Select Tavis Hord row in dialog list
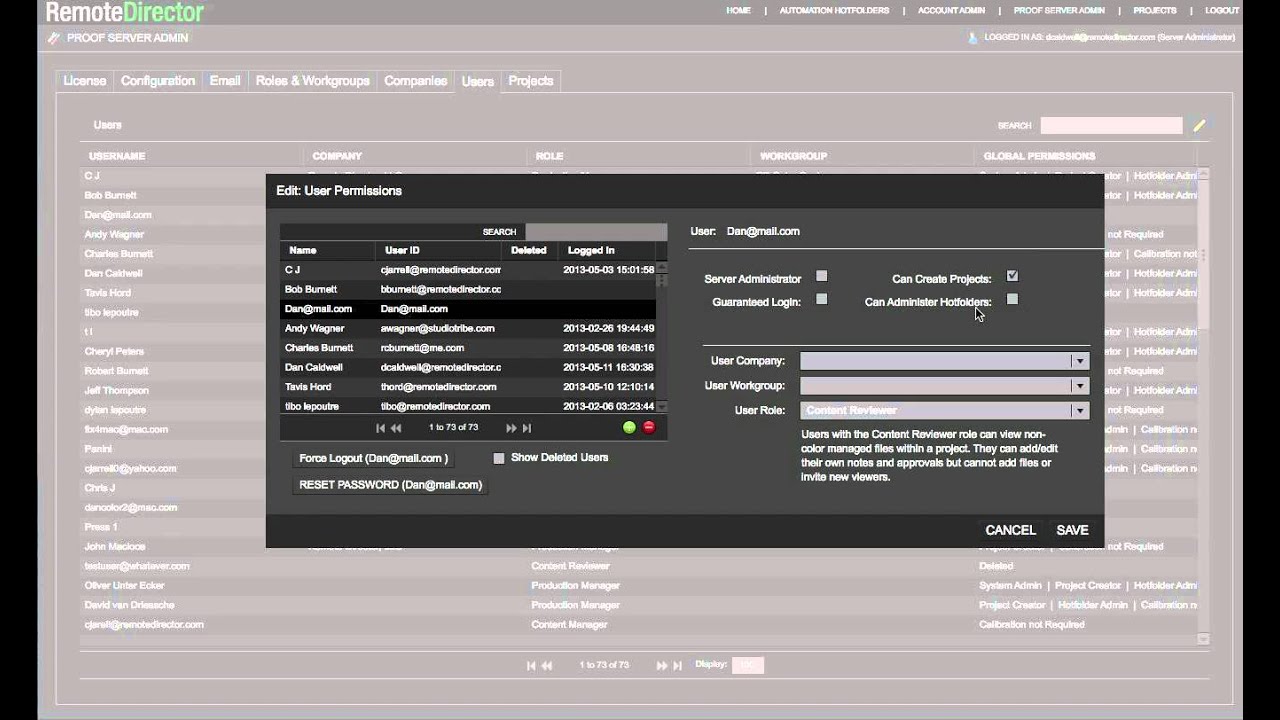This screenshot has height=720, width=1280. (468, 387)
